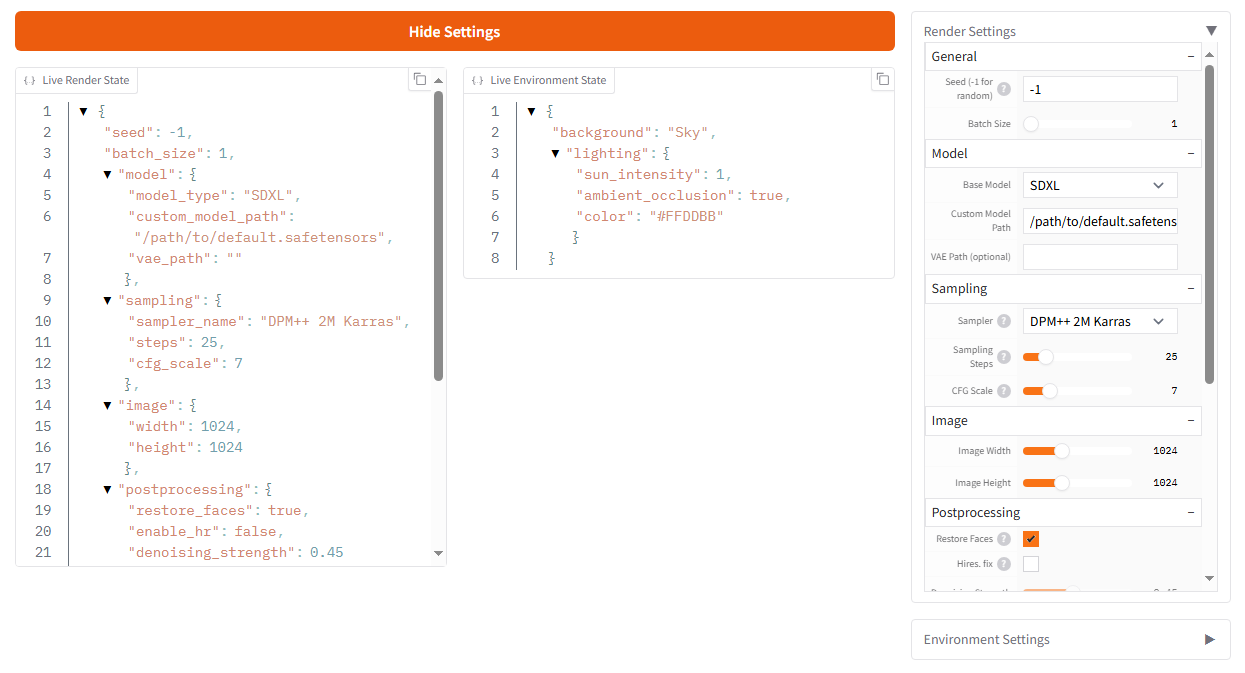
Task: Click the CFG Scale slider
Action: (1077, 391)
